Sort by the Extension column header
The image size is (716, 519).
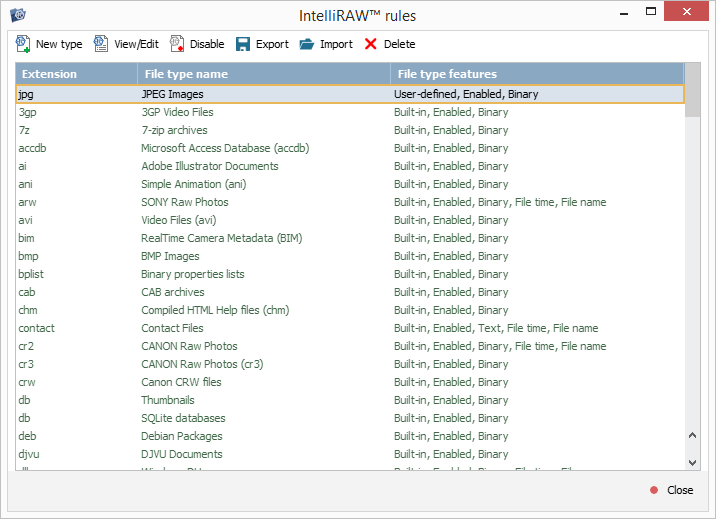(x=76, y=74)
